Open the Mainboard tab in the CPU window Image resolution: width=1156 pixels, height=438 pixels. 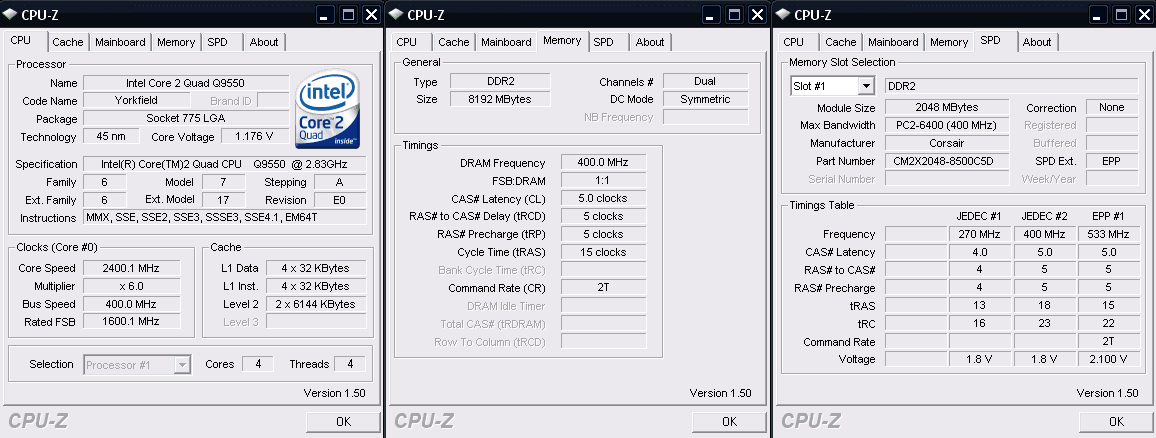pos(120,42)
